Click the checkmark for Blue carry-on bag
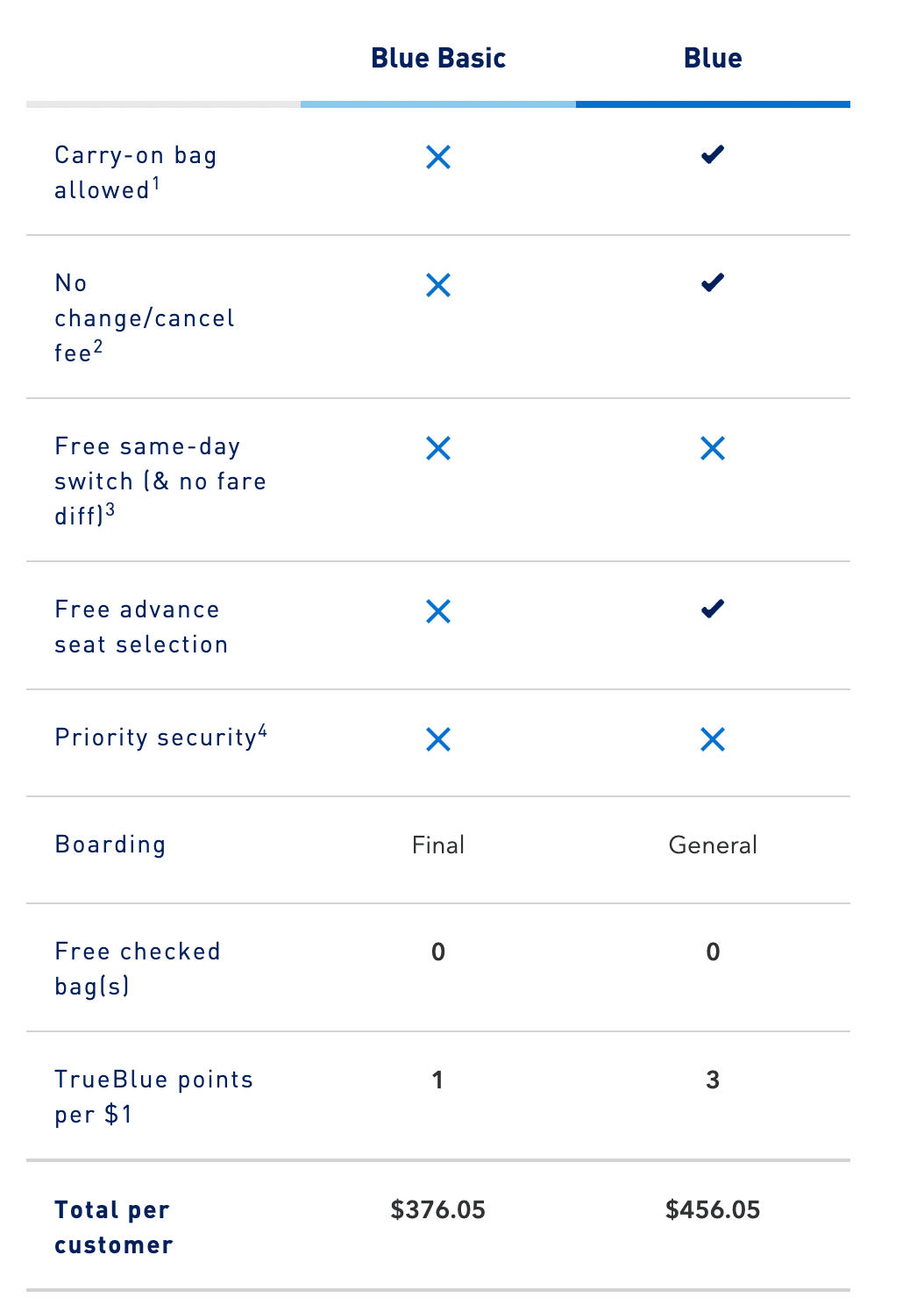This screenshot has width=924, height=1312. [713, 155]
